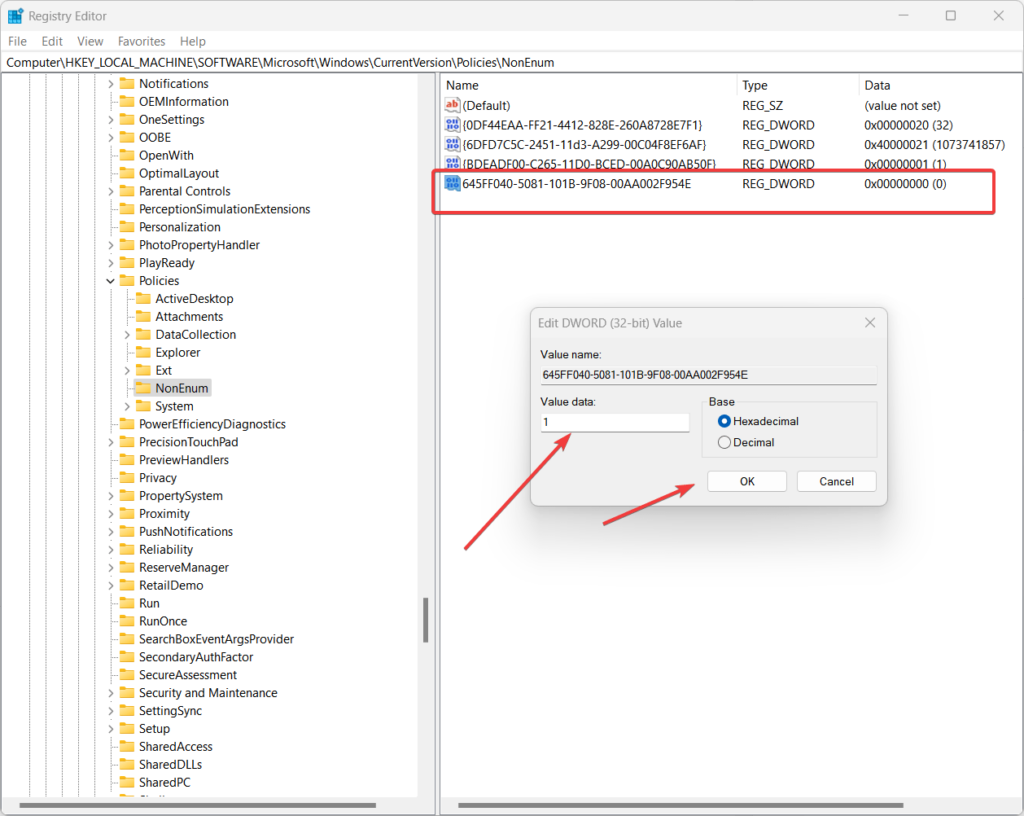This screenshot has width=1024, height=816.
Task: Expand the Notifications tree node
Action: click(x=110, y=84)
